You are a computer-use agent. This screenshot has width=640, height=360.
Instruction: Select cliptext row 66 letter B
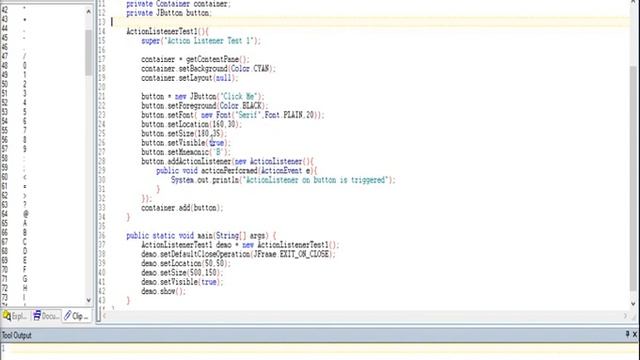click(25, 232)
